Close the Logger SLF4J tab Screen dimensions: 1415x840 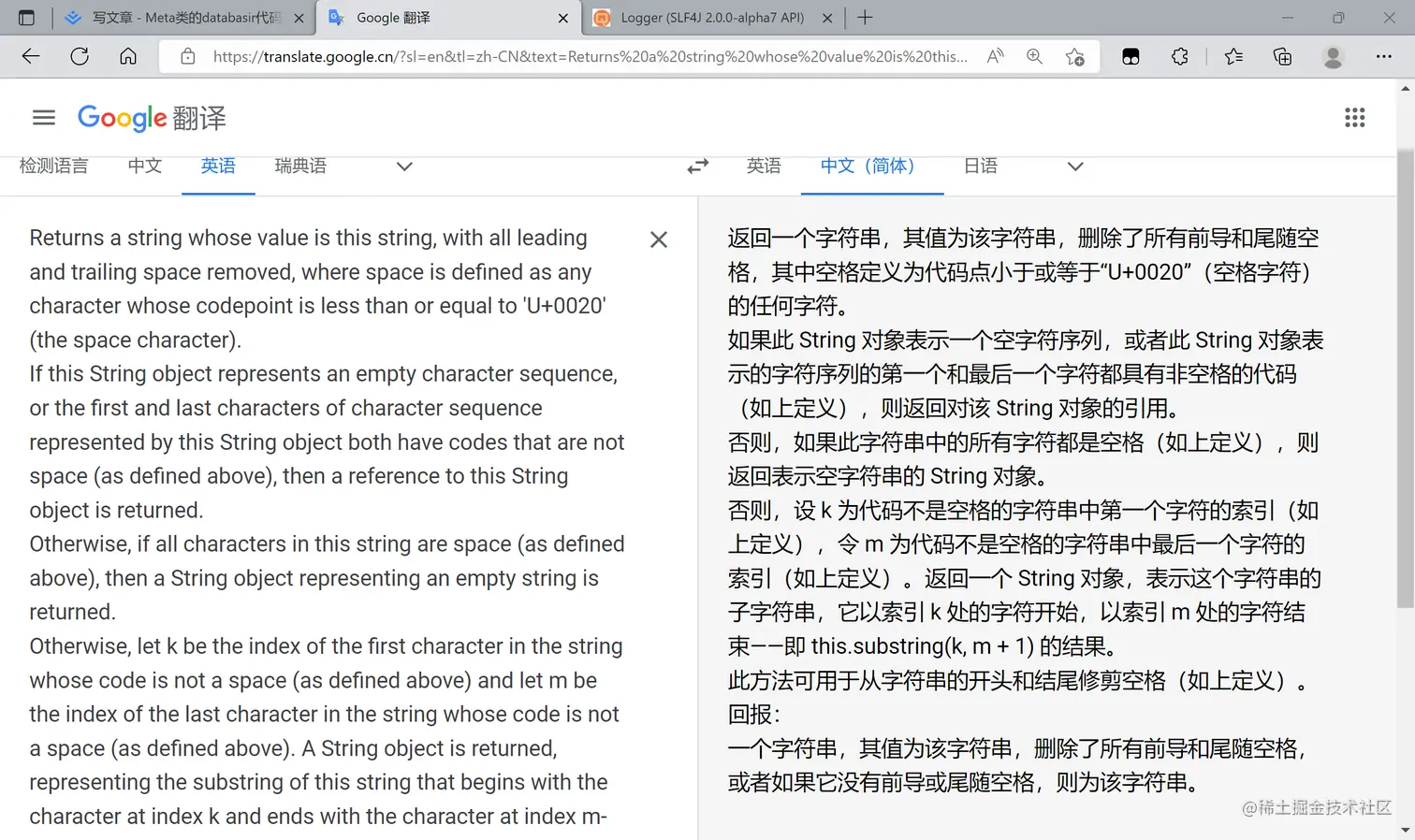click(827, 18)
